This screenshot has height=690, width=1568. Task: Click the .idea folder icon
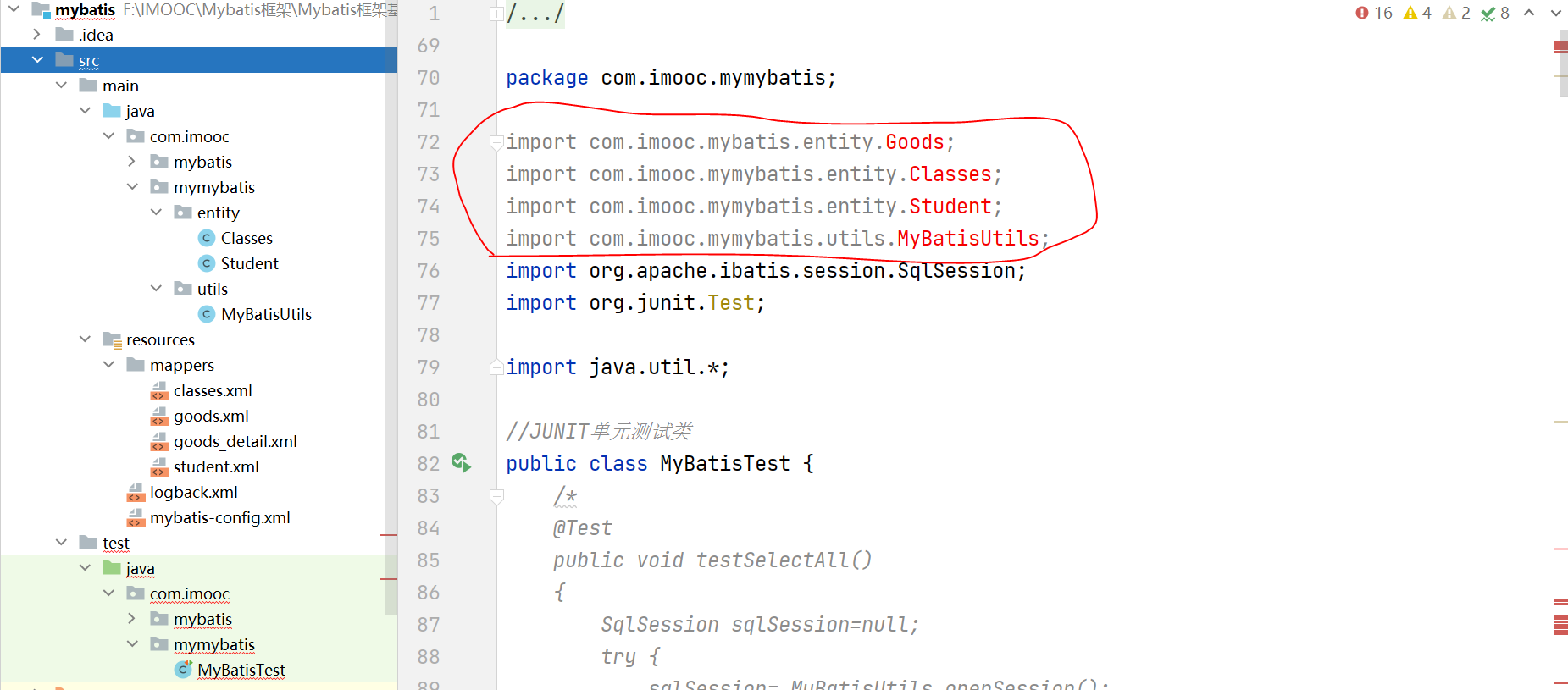click(x=64, y=35)
